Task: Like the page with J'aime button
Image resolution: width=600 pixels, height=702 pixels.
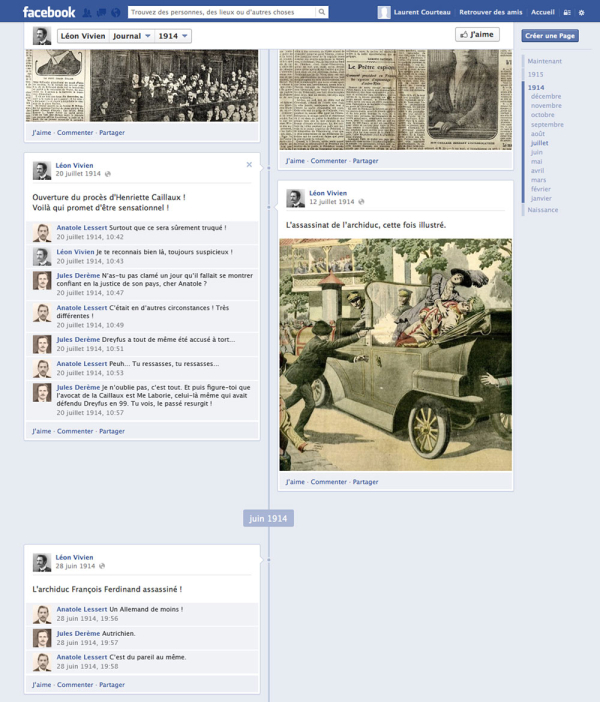Action: [x=477, y=34]
